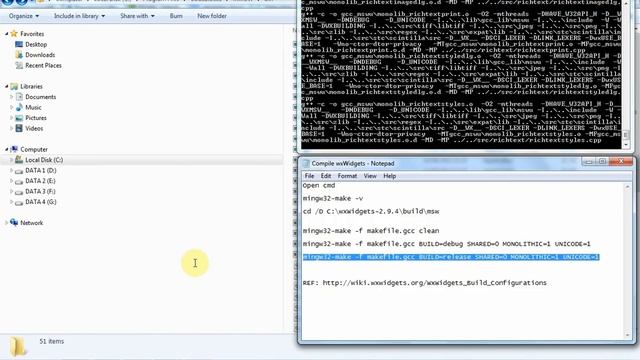This screenshot has width=640, height=360.
Task: Click the highlighted BUILD=release line in Notepad
Action: [x=451, y=257]
